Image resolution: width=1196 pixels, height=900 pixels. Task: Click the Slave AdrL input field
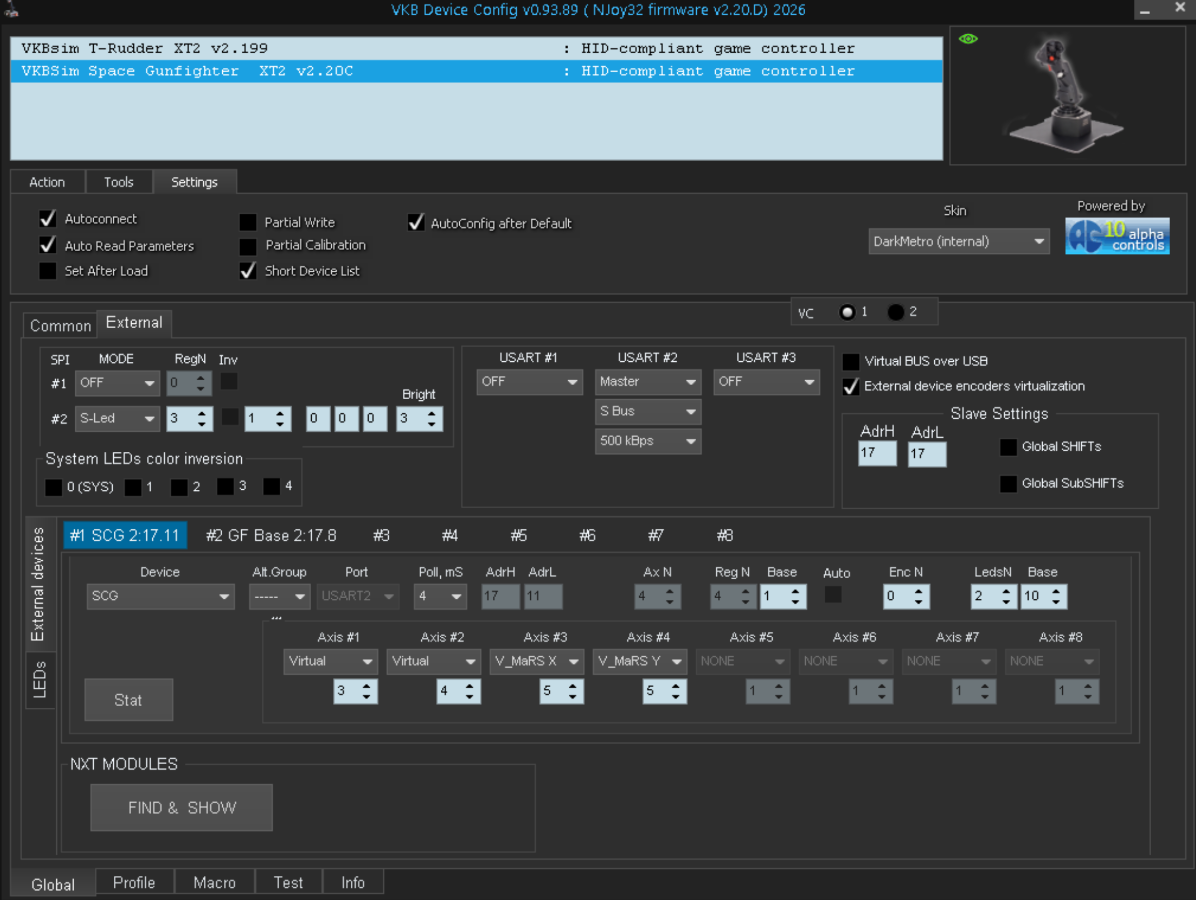tap(927, 454)
